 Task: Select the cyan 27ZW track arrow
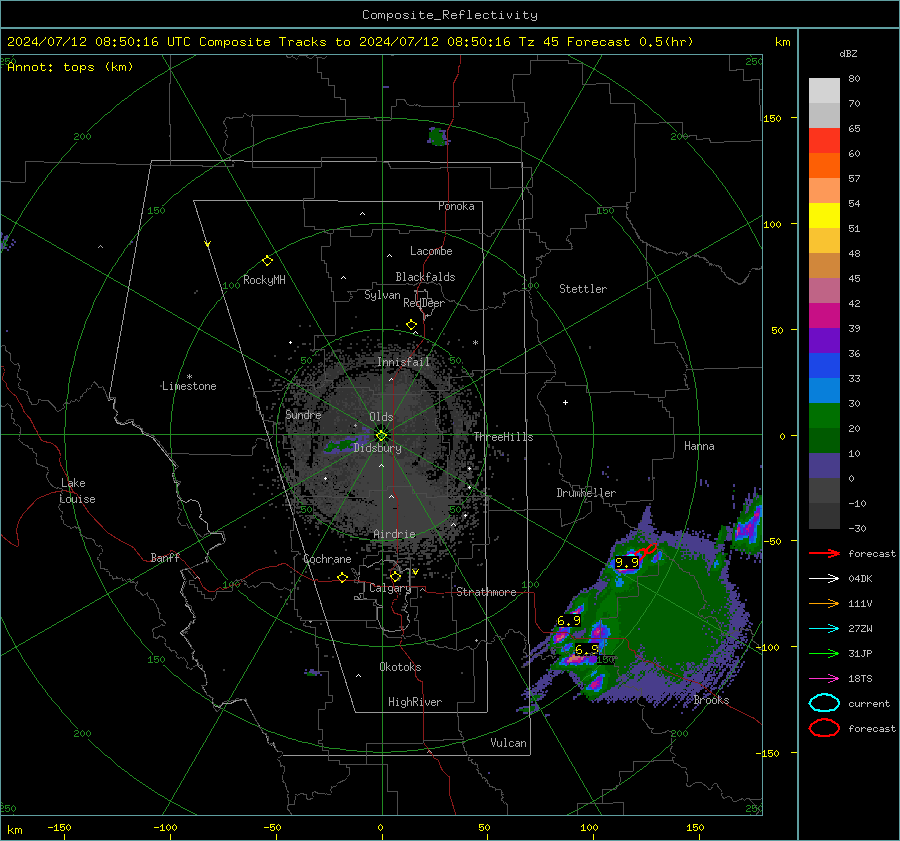[824, 629]
